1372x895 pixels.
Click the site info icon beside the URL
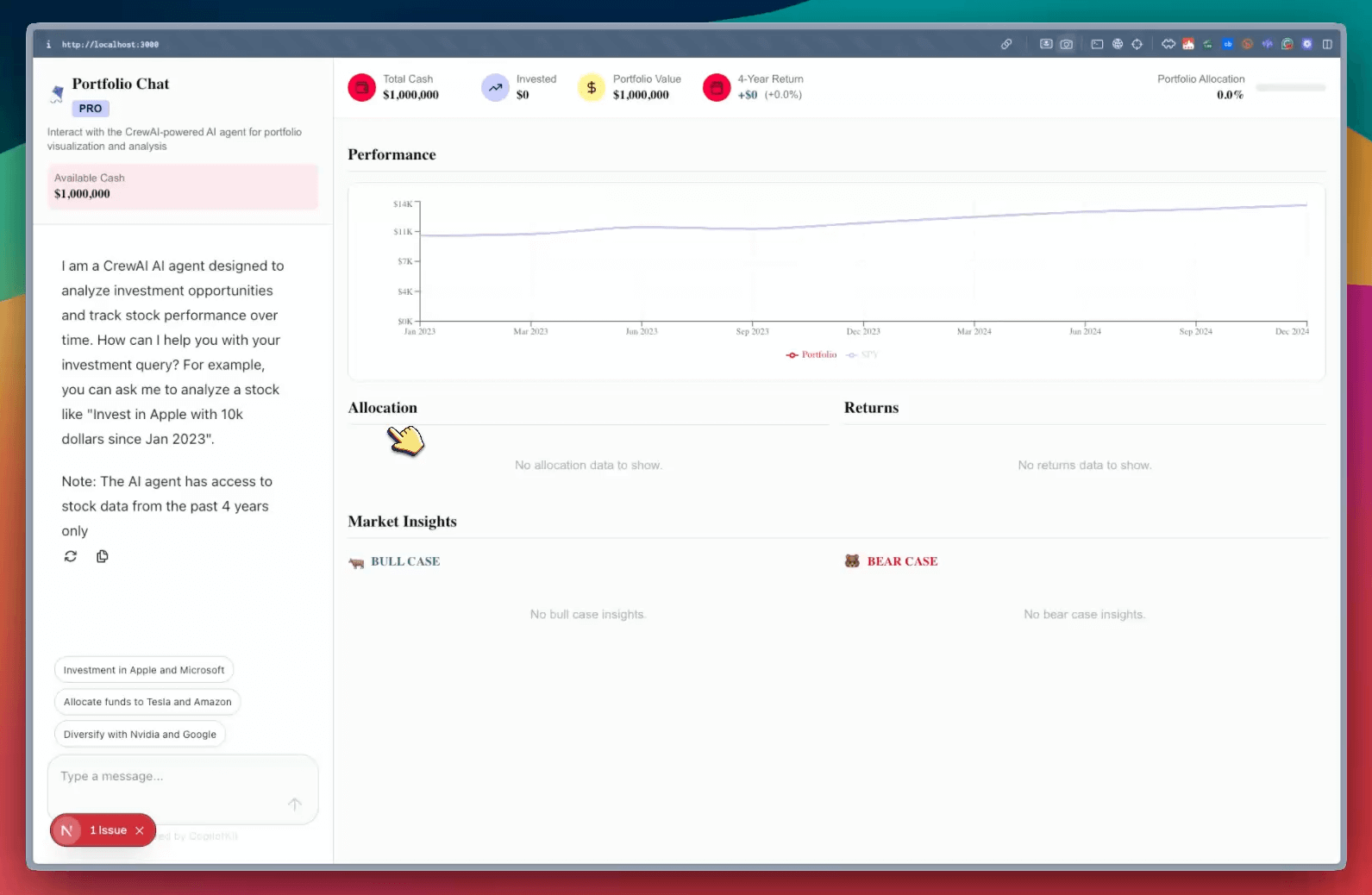tap(48, 44)
